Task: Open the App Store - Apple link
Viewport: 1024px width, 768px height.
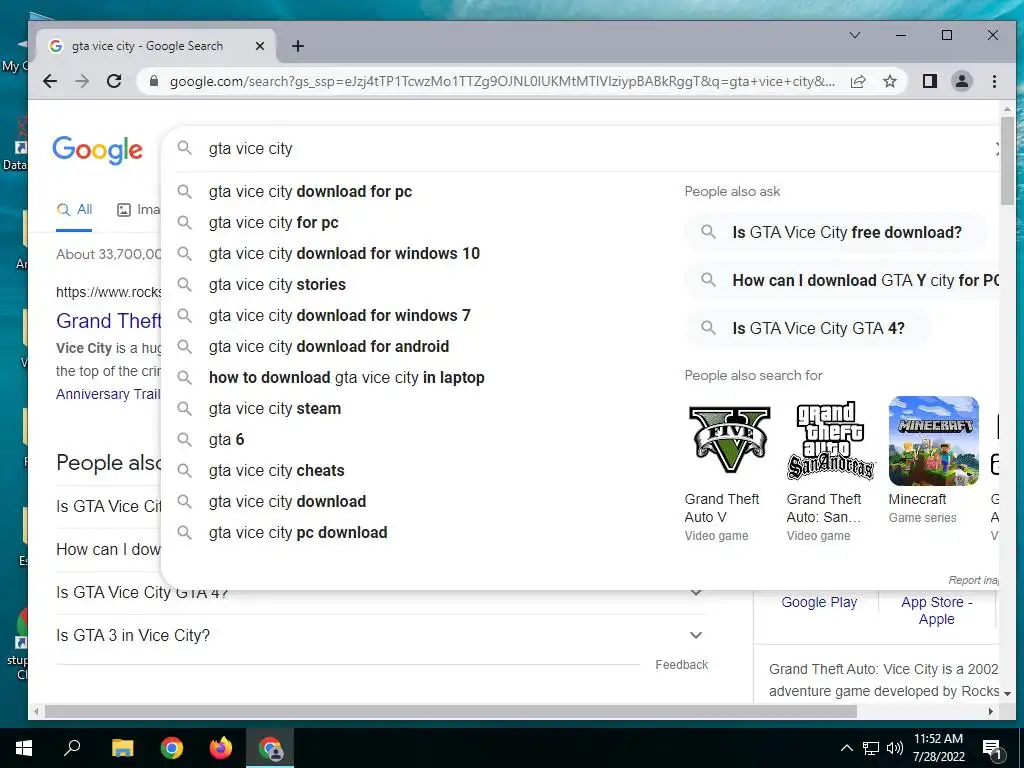Action: (936, 611)
